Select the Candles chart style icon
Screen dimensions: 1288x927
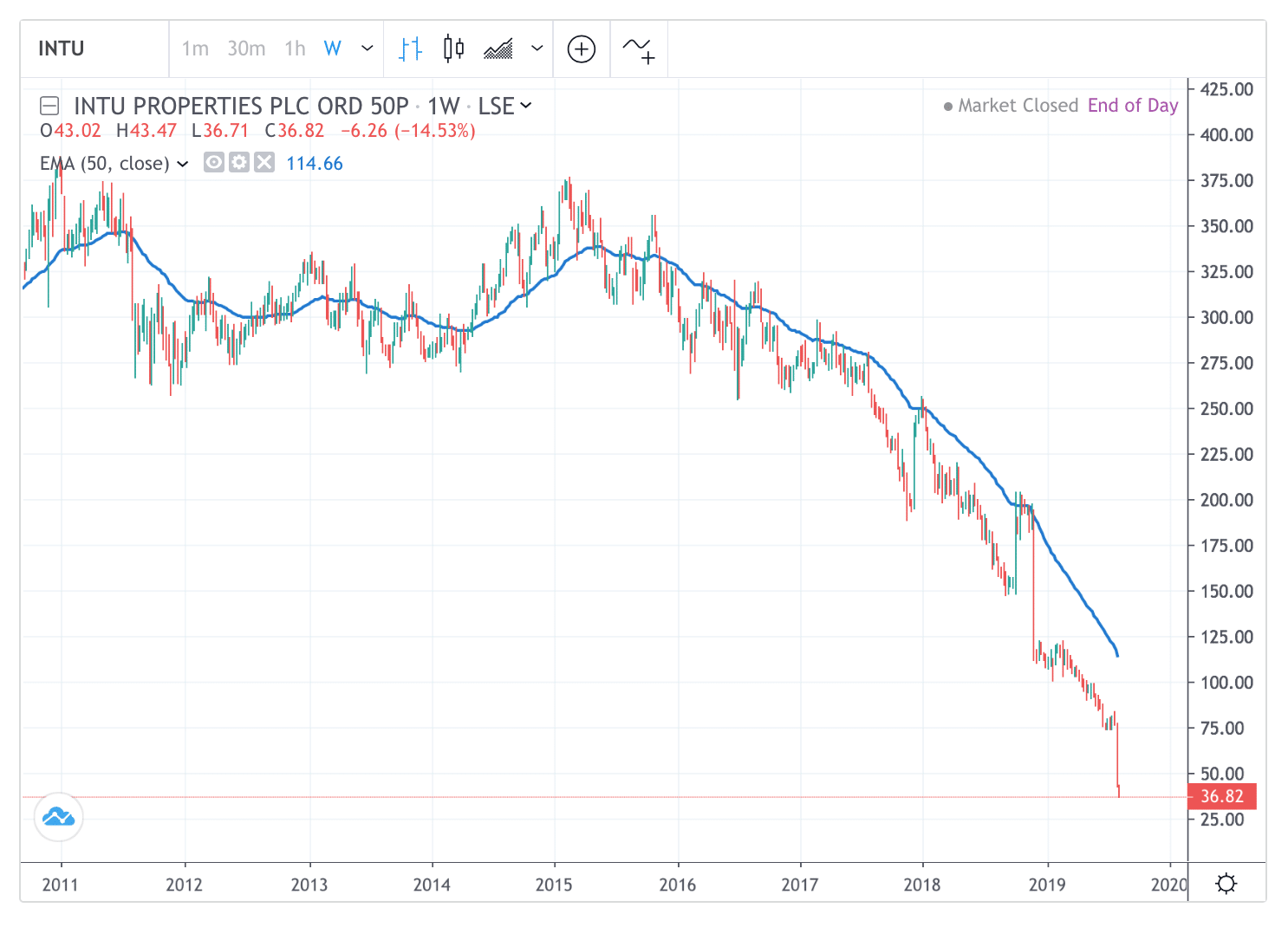[453, 49]
